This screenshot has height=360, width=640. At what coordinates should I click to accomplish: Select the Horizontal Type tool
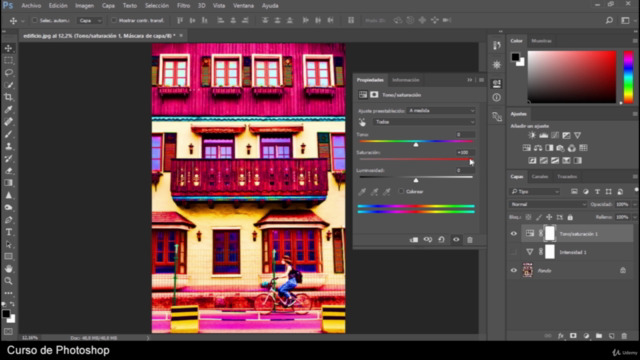pyautogui.click(x=9, y=232)
